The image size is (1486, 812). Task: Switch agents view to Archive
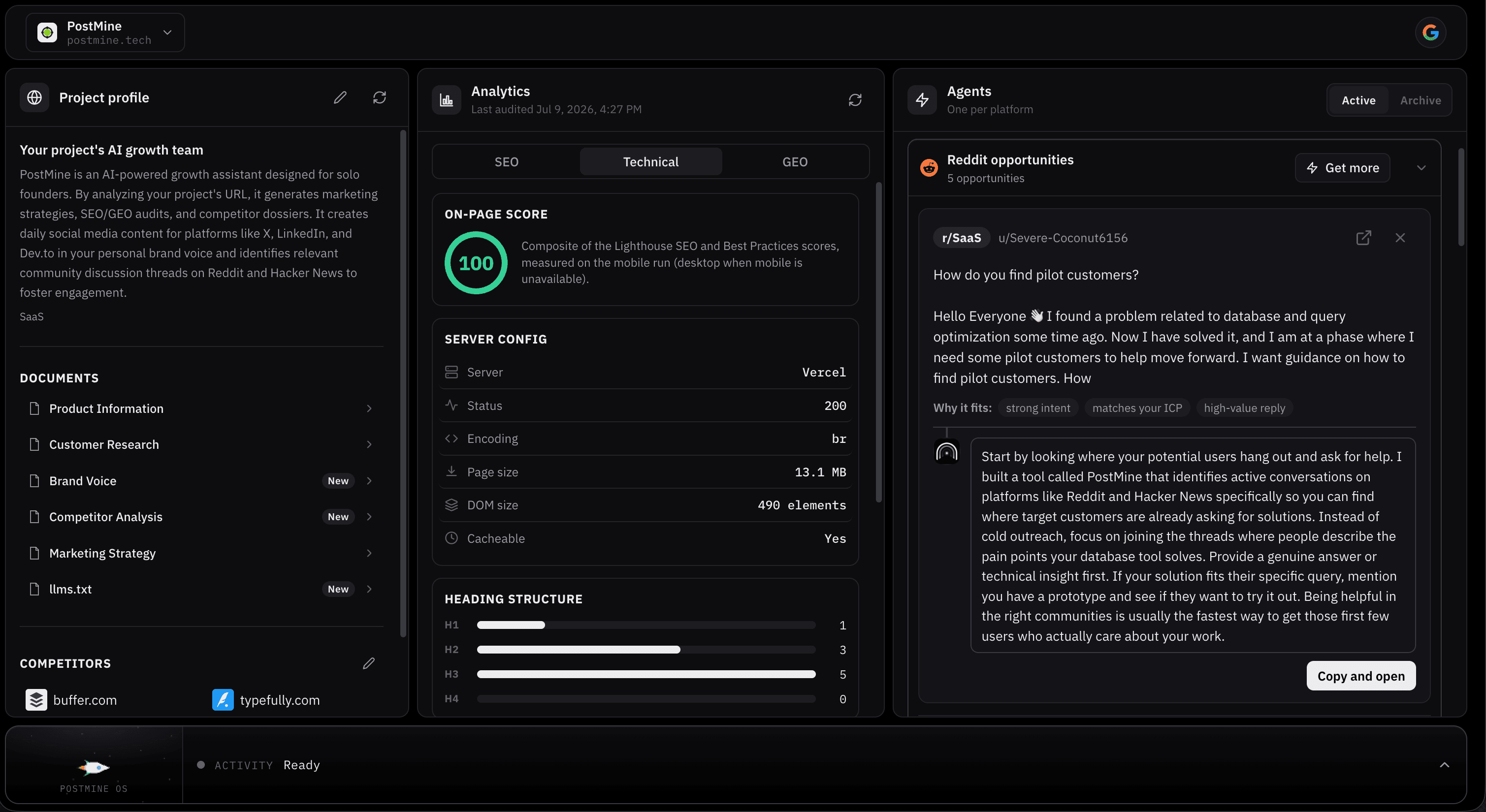pyautogui.click(x=1420, y=100)
